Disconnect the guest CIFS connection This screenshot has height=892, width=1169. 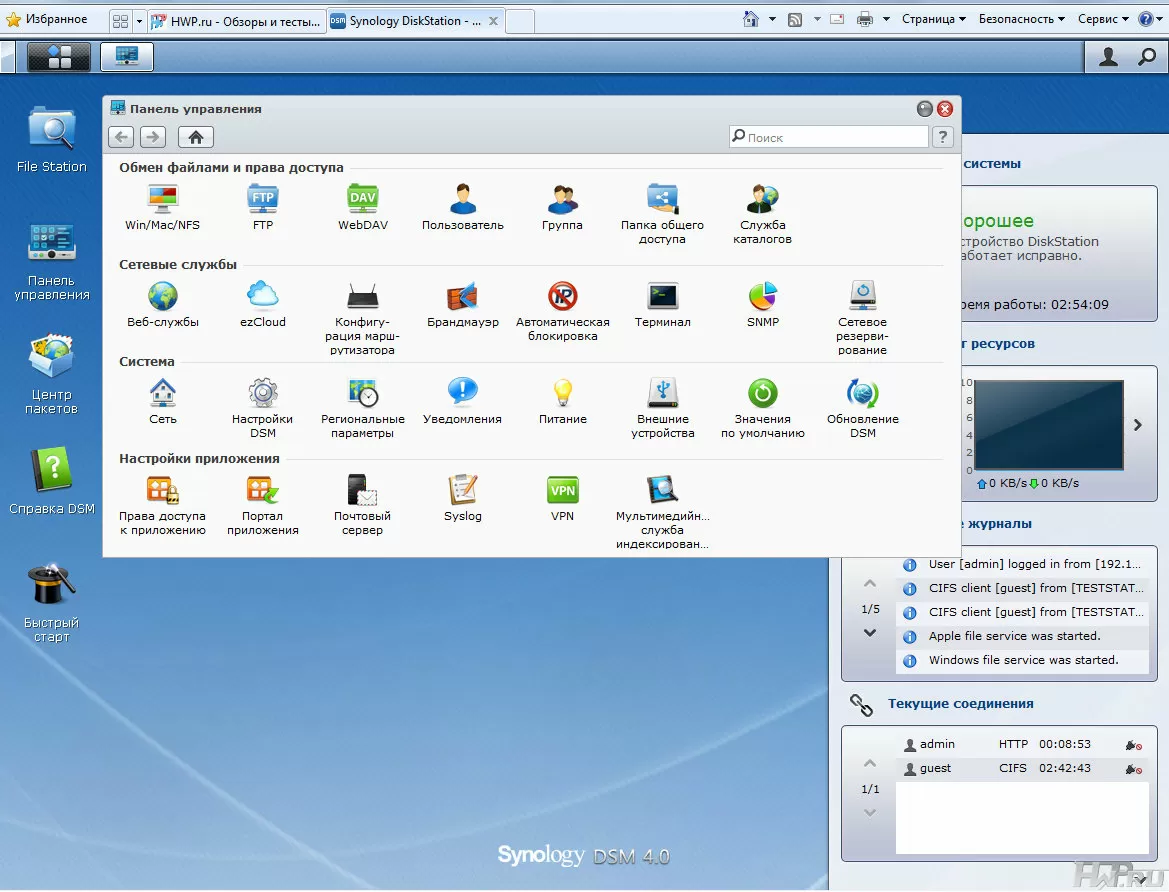pos(1133,769)
